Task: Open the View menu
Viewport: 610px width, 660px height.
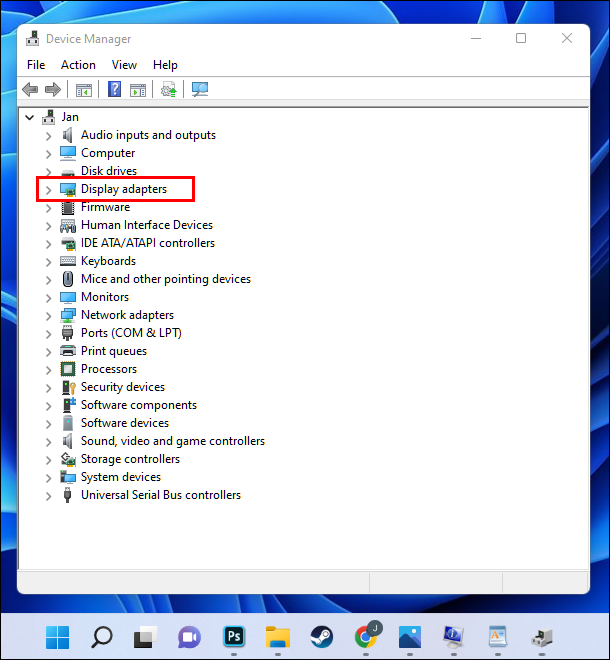Action: [124, 65]
